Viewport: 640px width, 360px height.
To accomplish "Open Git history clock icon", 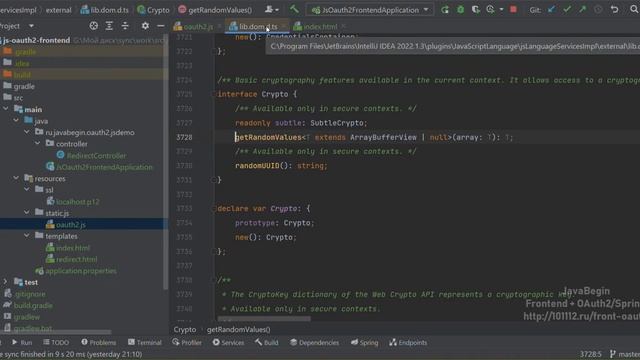I will coord(598,9).
